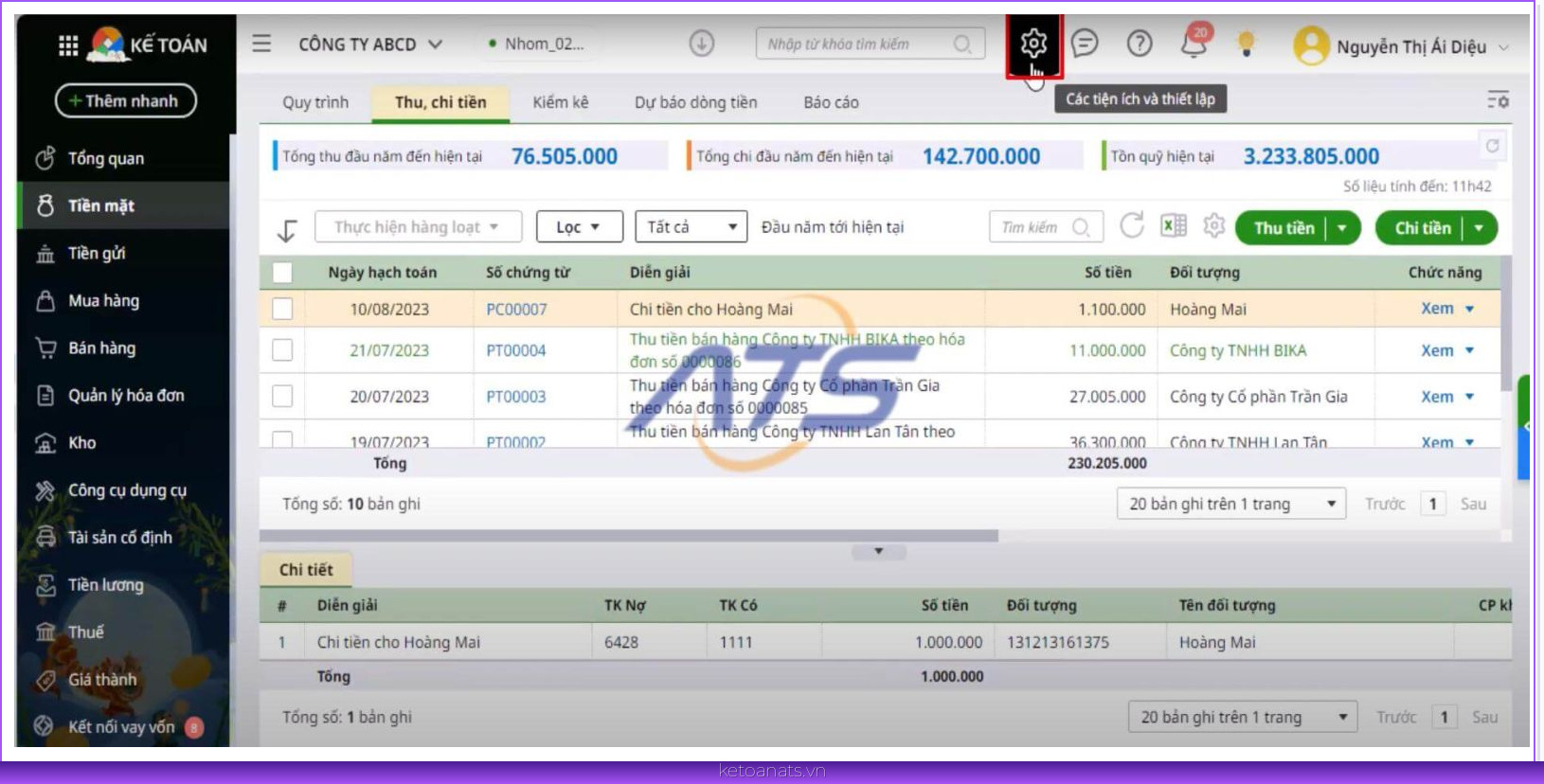Image resolution: width=1544 pixels, height=784 pixels.
Task: Click the lightbulb suggestions icon
Action: click(x=1247, y=44)
